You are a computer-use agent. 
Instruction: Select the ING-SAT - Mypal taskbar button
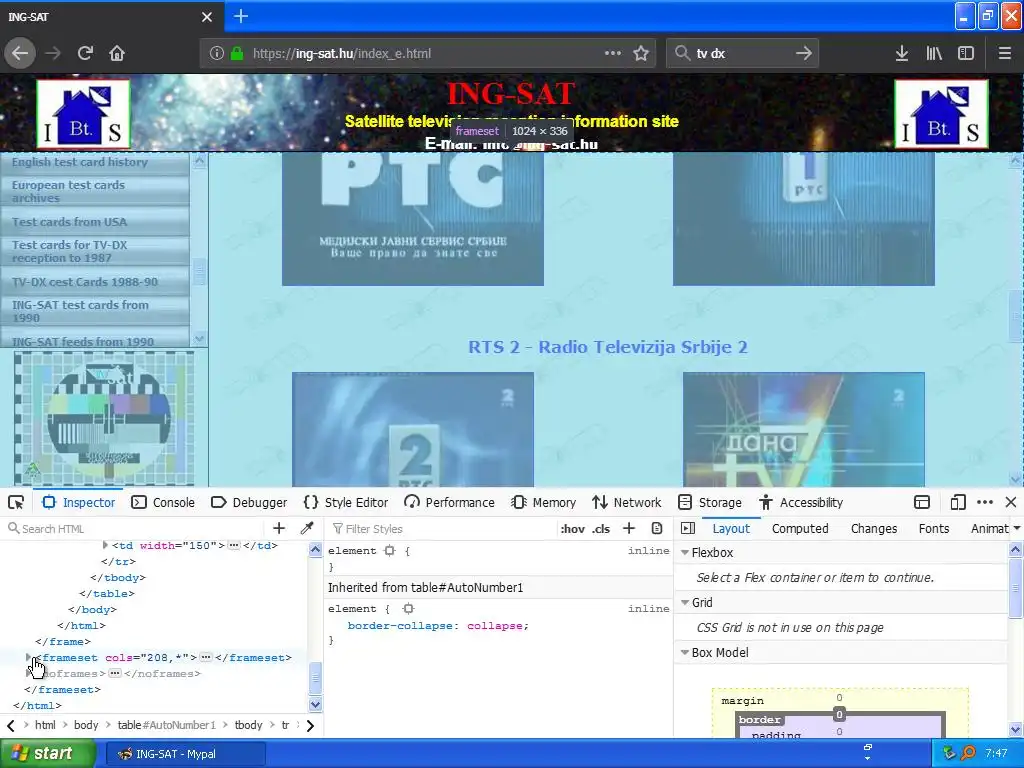pos(185,754)
